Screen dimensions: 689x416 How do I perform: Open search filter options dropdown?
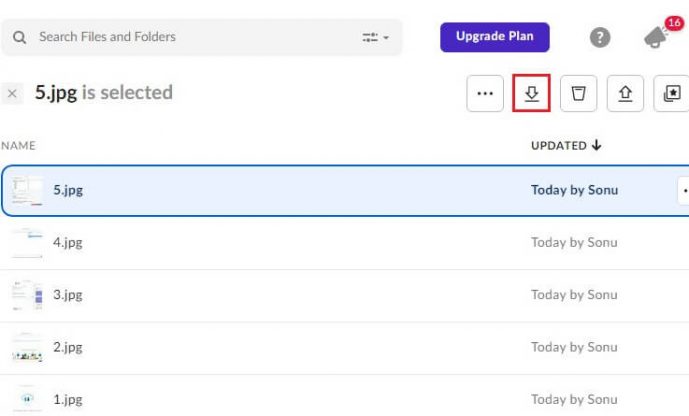click(375, 37)
